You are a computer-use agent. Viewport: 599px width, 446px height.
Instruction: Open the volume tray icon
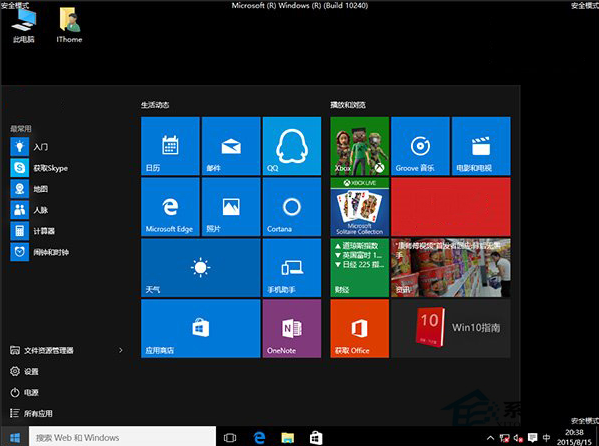[x=518, y=438]
